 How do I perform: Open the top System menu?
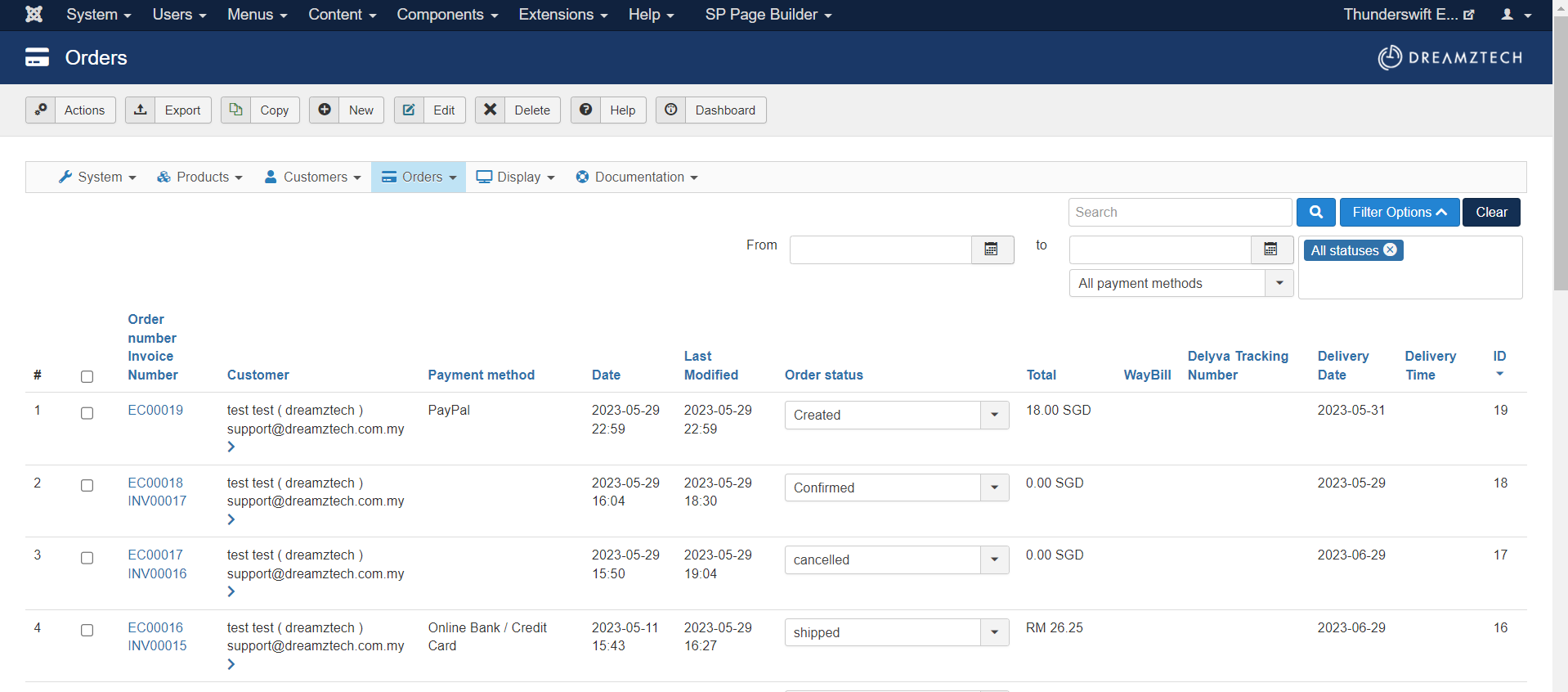coord(98,15)
